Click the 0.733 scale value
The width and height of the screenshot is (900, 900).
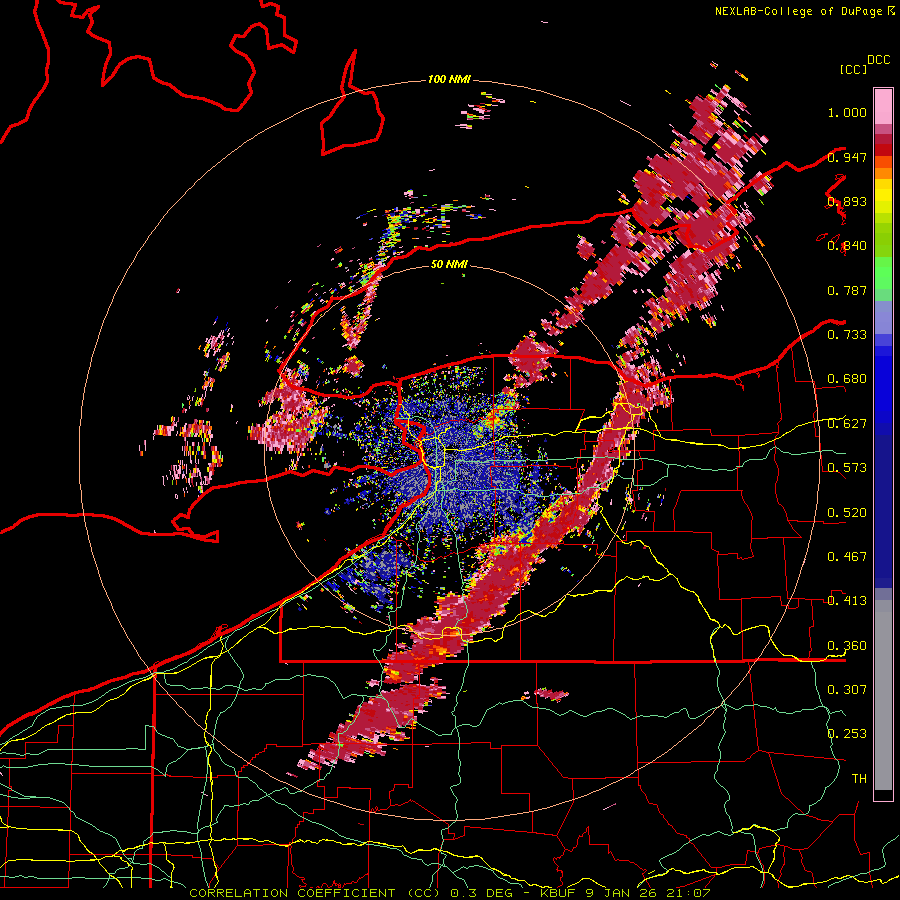[847, 335]
